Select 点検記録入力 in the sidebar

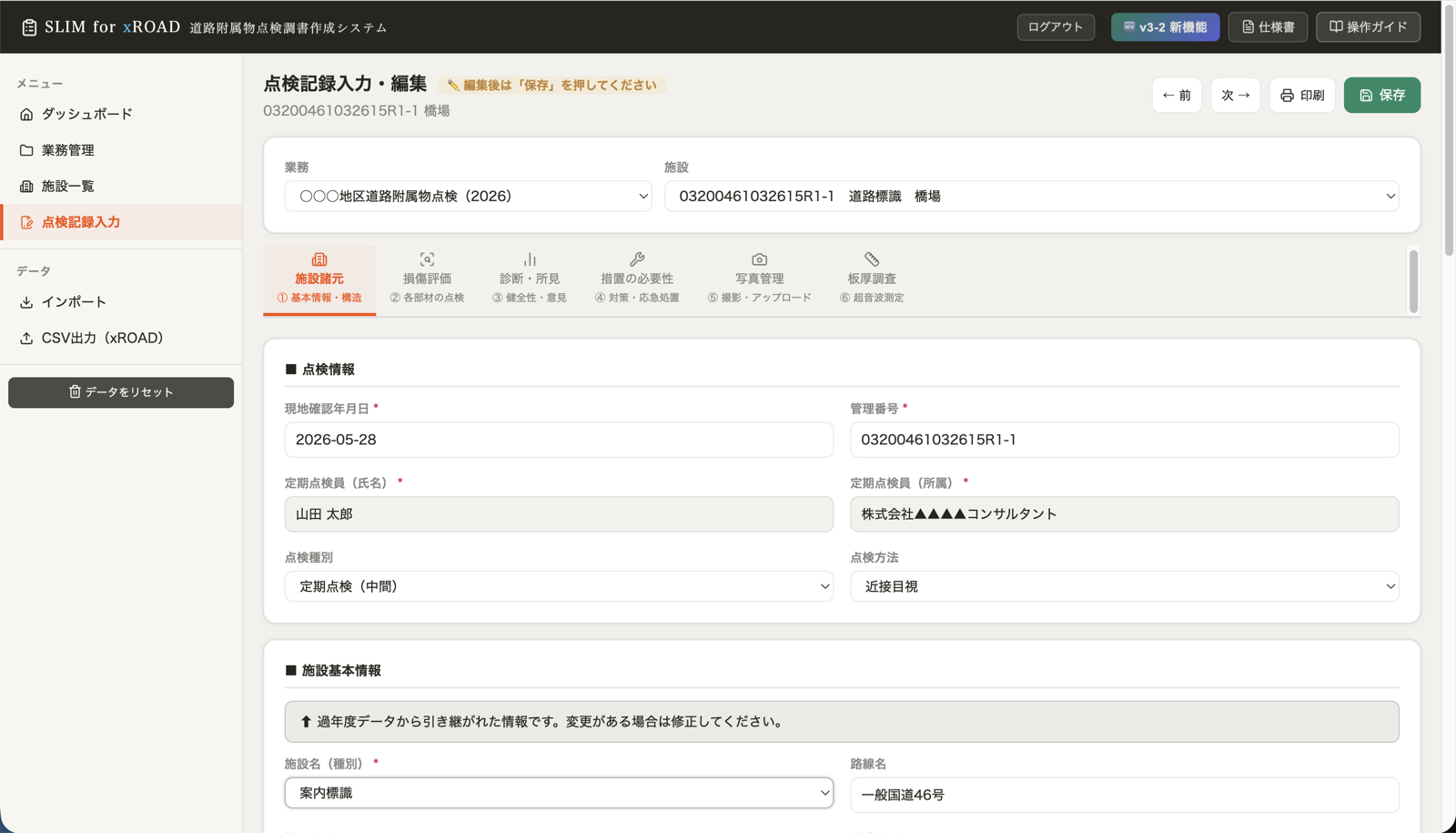(121, 222)
